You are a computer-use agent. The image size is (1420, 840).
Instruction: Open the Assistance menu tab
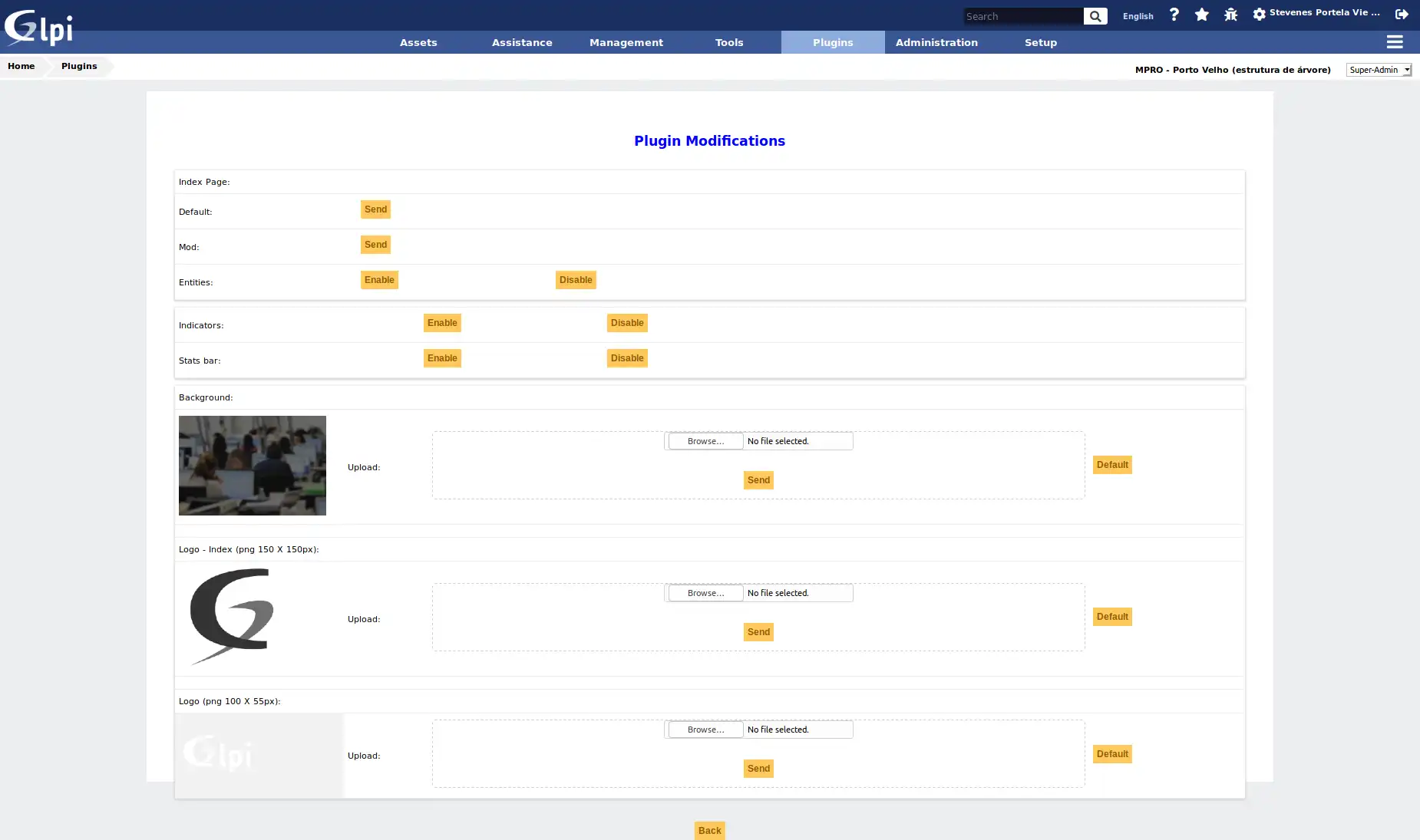tap(522, 42)
